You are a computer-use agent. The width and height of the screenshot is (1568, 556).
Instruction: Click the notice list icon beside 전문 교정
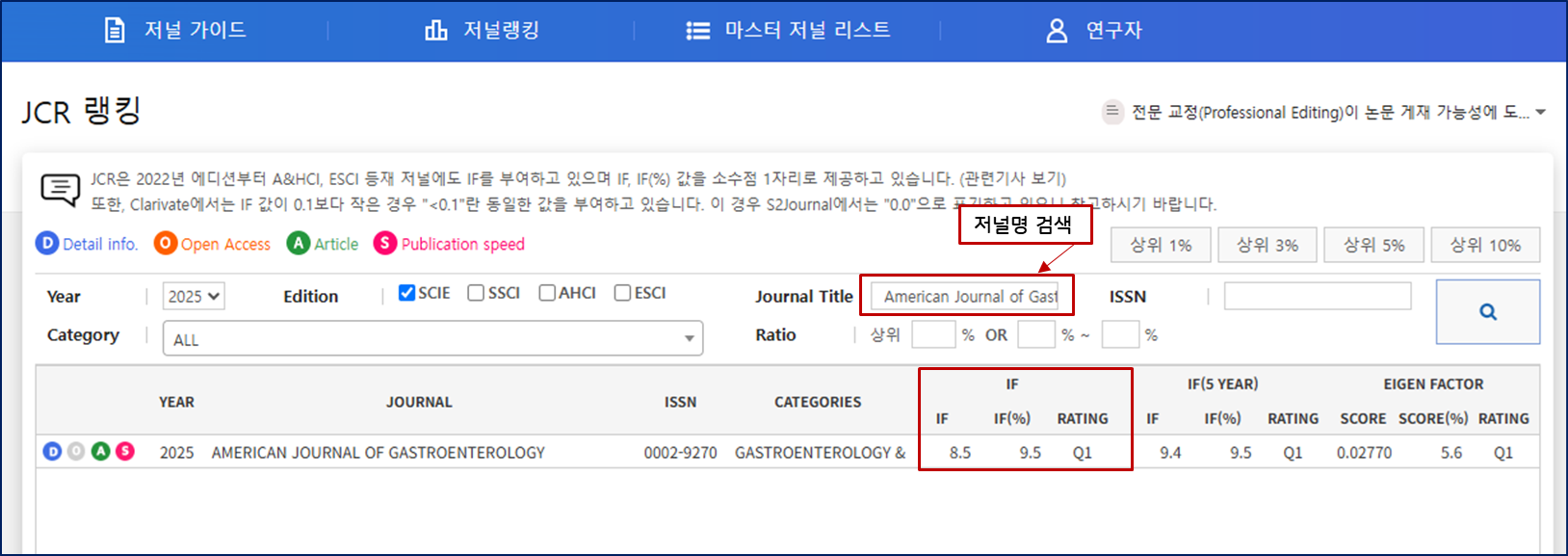1112,112
